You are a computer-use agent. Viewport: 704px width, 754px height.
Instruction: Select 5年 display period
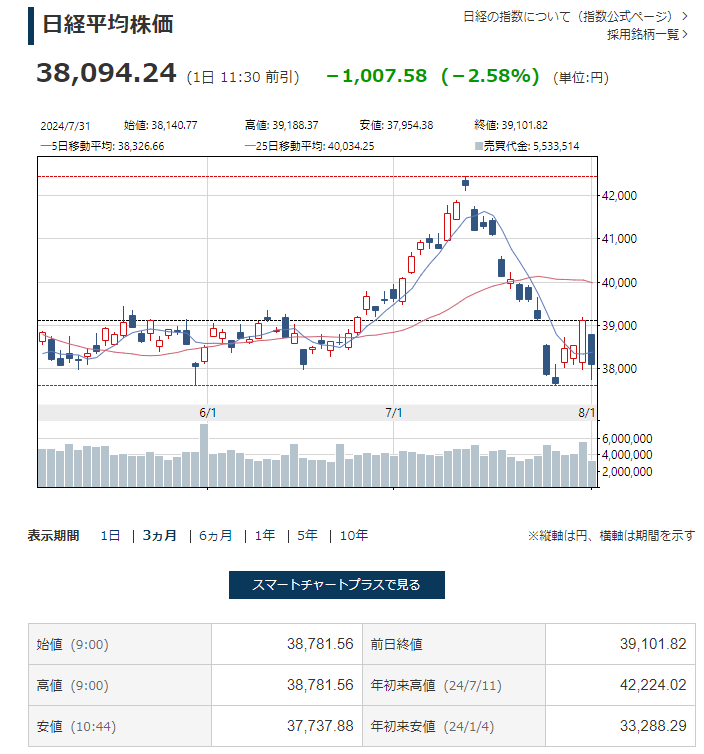[307, 535]
